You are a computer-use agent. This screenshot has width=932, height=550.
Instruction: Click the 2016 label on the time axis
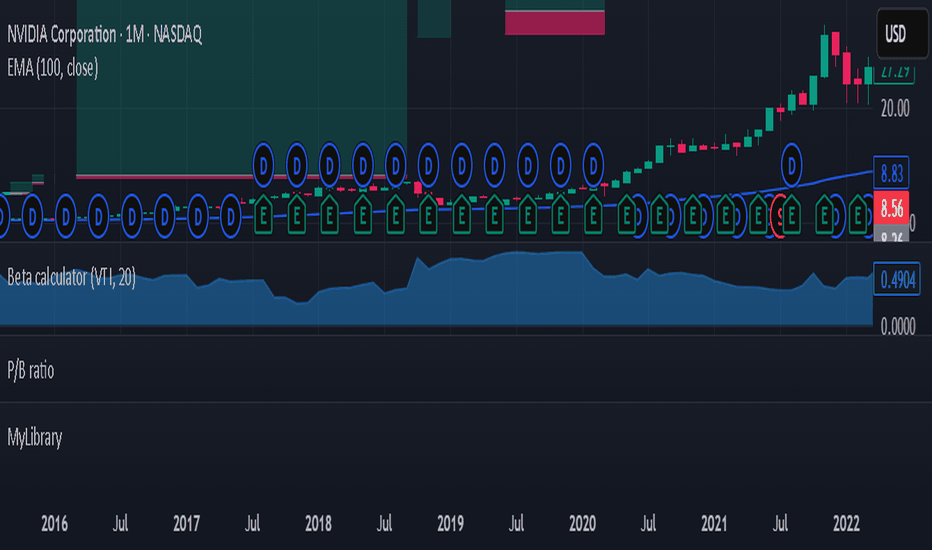point(54,524)
